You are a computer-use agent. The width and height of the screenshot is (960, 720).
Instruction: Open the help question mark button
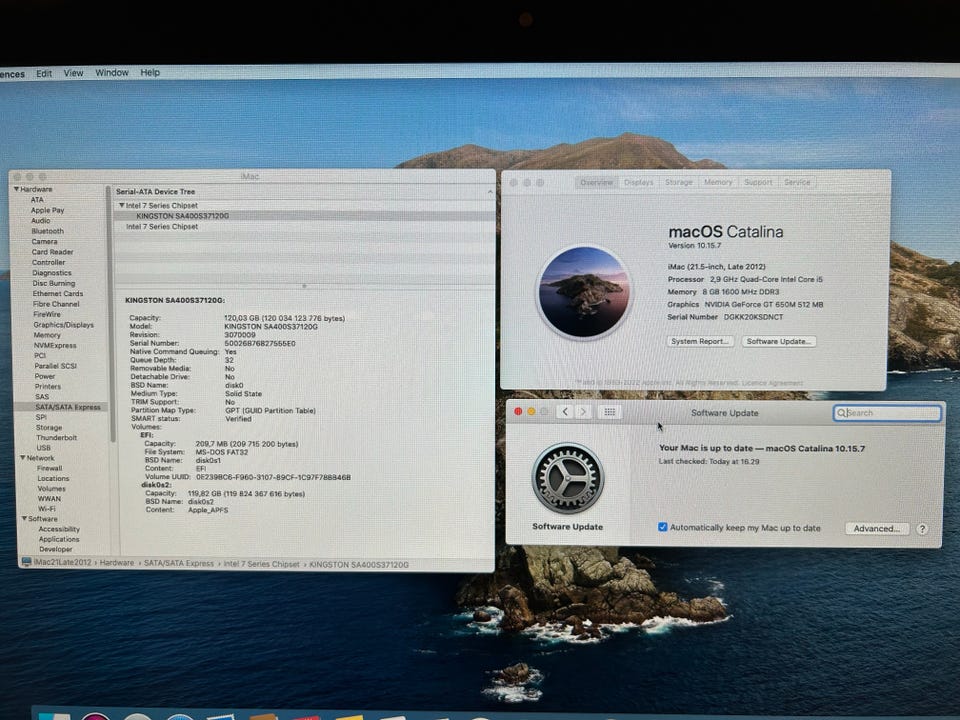(x=922, y=529)
